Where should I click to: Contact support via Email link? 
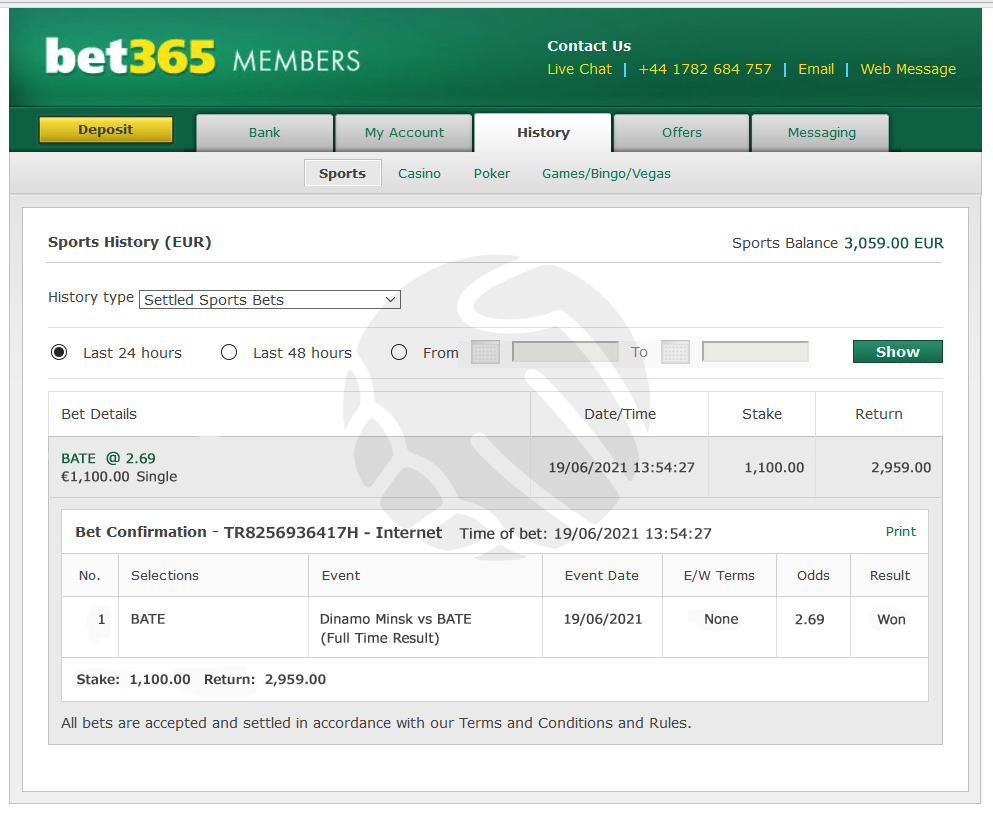[x=816, y=69]
